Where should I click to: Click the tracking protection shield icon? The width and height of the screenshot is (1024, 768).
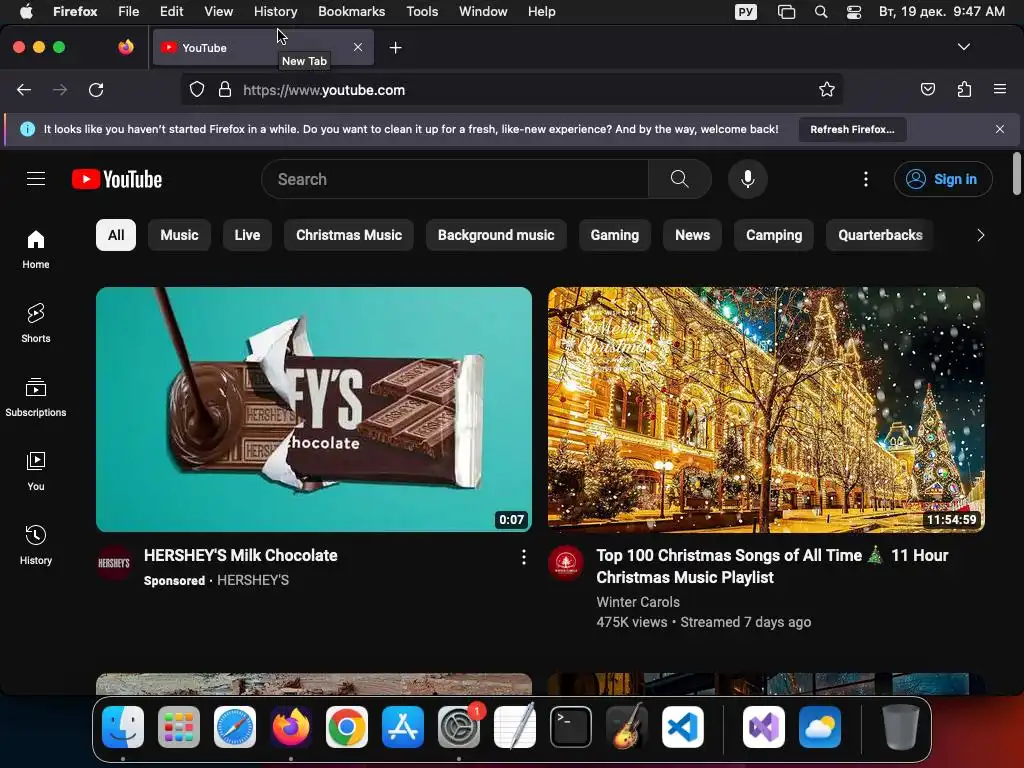click(x=197, y=89)
